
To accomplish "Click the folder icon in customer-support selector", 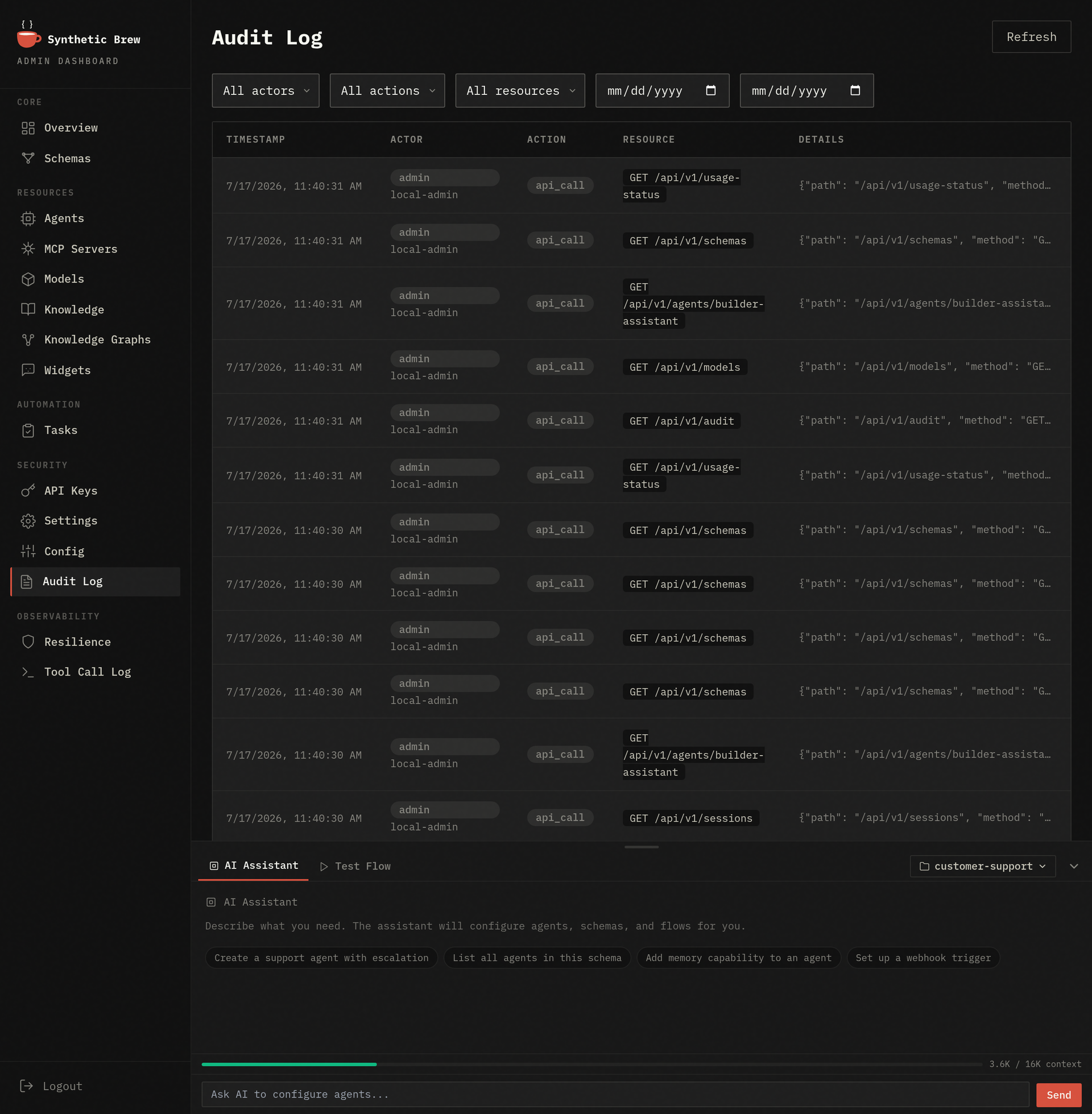I will (924, 866).
